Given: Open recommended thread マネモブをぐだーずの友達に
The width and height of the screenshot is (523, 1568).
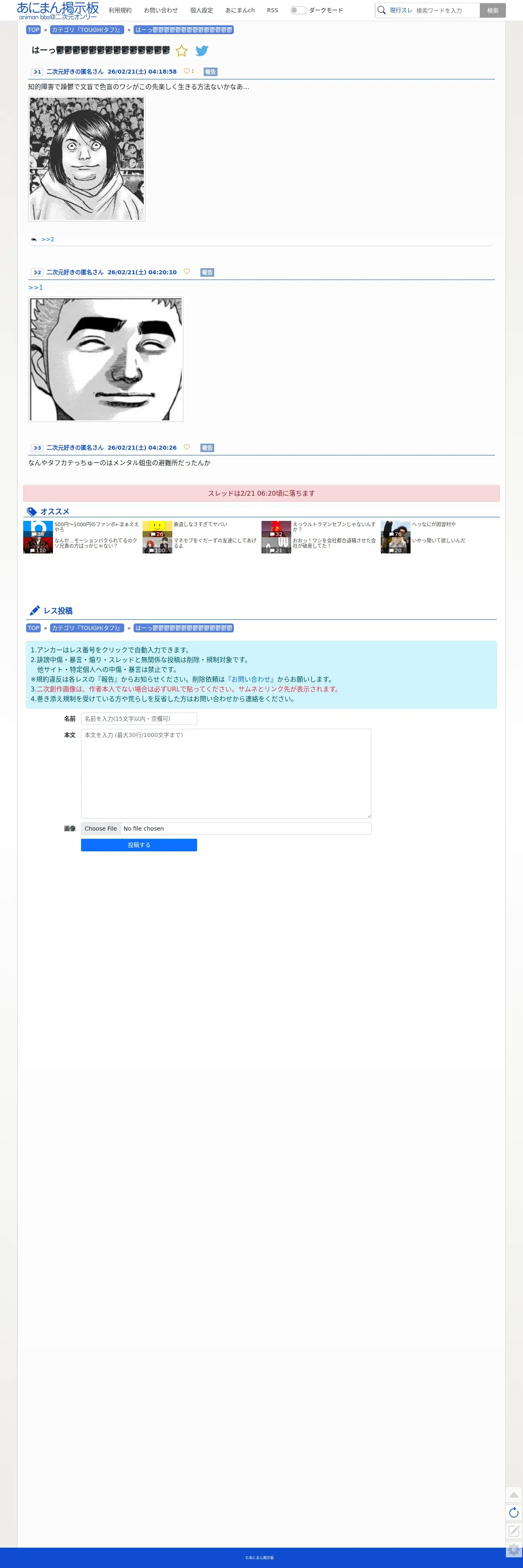Looking at the screenshot, I should tap(215, 543).
